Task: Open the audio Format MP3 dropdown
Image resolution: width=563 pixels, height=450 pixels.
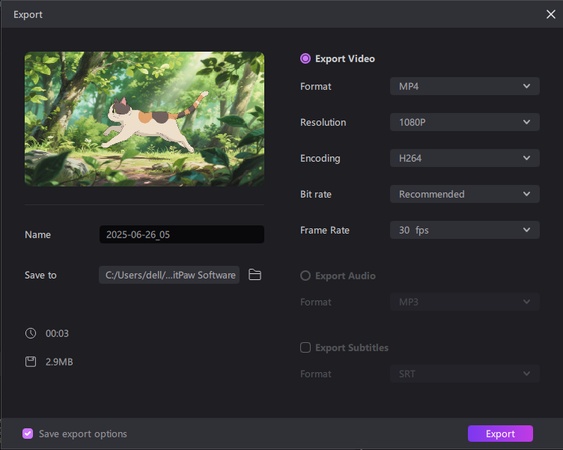Action: click(x=465, y=302)
